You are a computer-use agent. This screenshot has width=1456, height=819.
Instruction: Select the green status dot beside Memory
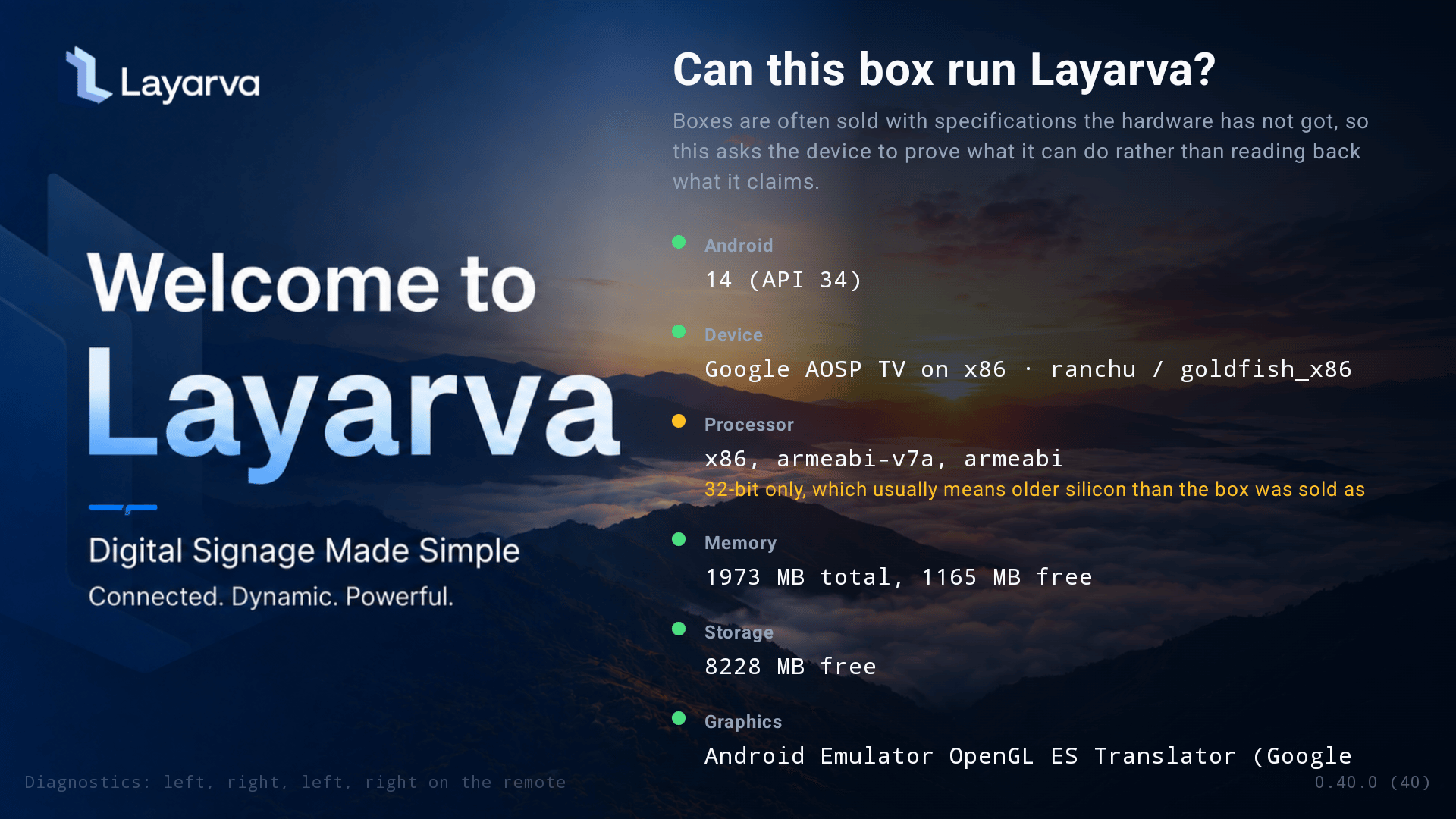[x=679, y=539]
